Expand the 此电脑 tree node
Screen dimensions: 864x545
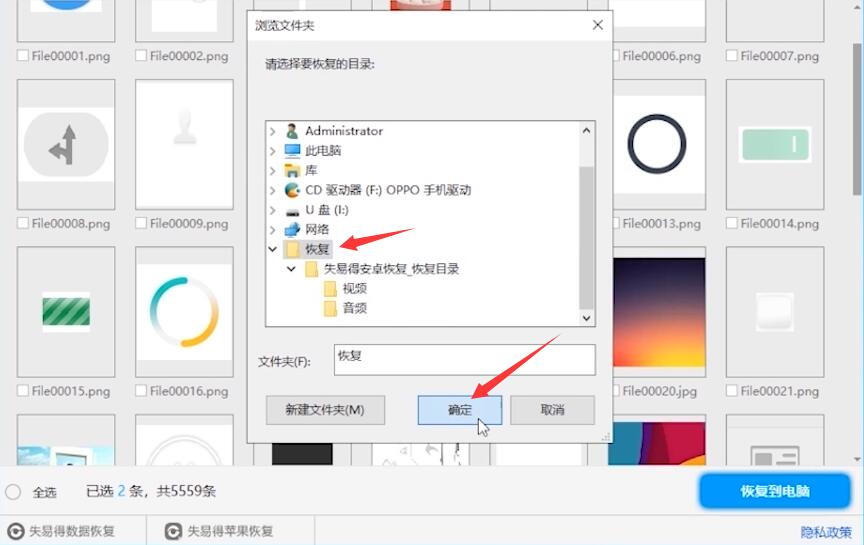pyautogui.click(x=272, y=150)
